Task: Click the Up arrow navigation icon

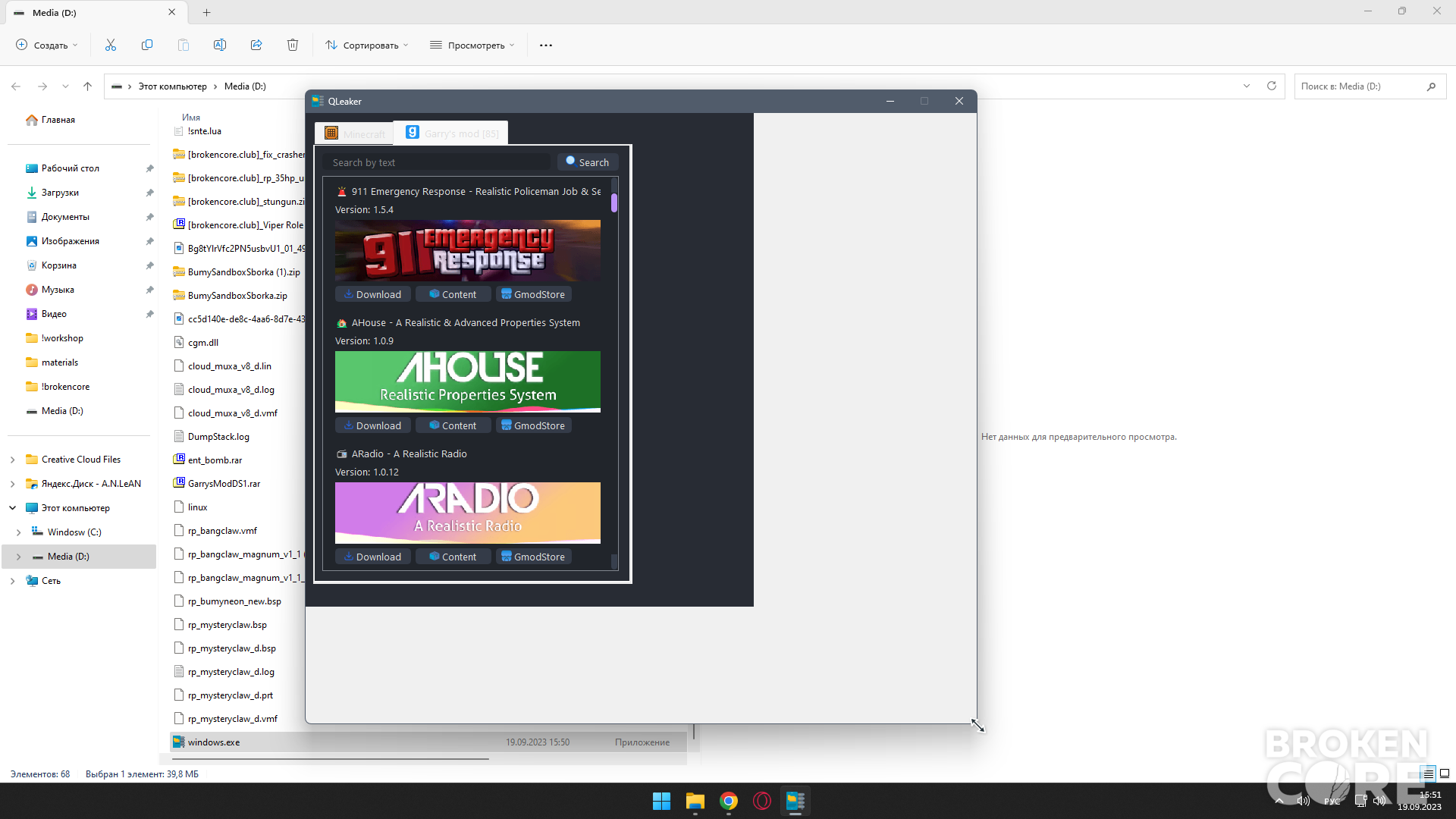Action: pos(88,86)
